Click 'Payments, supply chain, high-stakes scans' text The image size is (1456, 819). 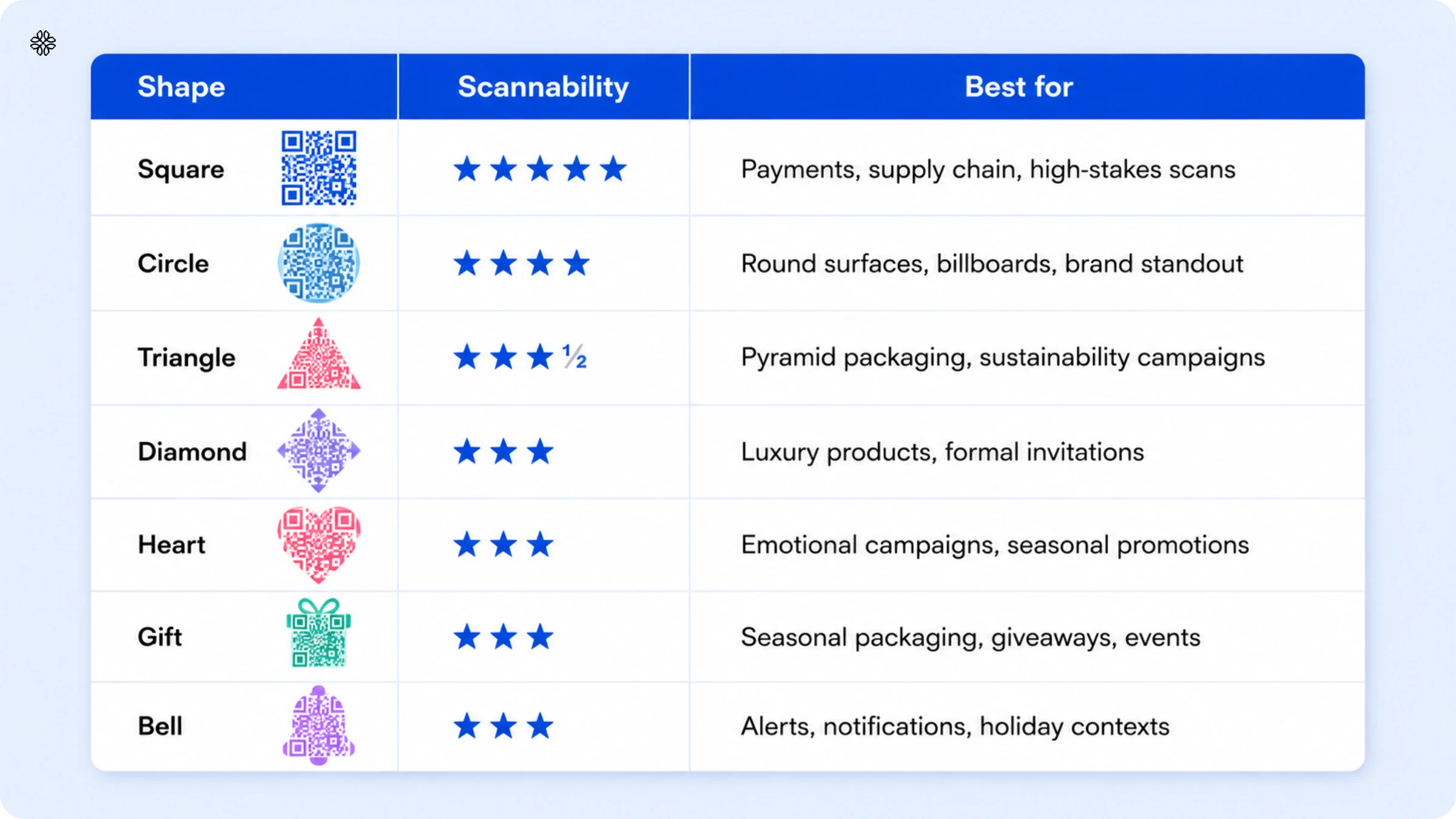tap(988, 170)
